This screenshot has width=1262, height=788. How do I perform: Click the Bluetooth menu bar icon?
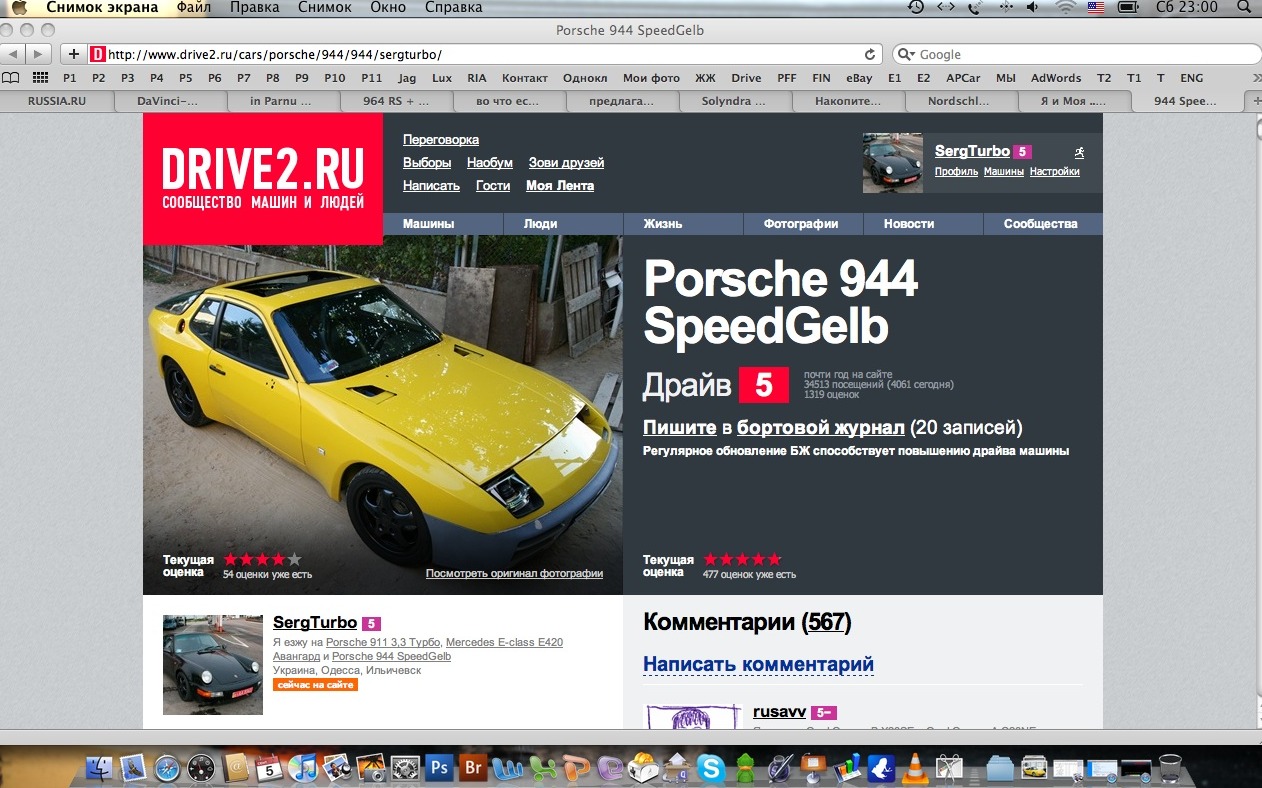tap(1005, 7)
